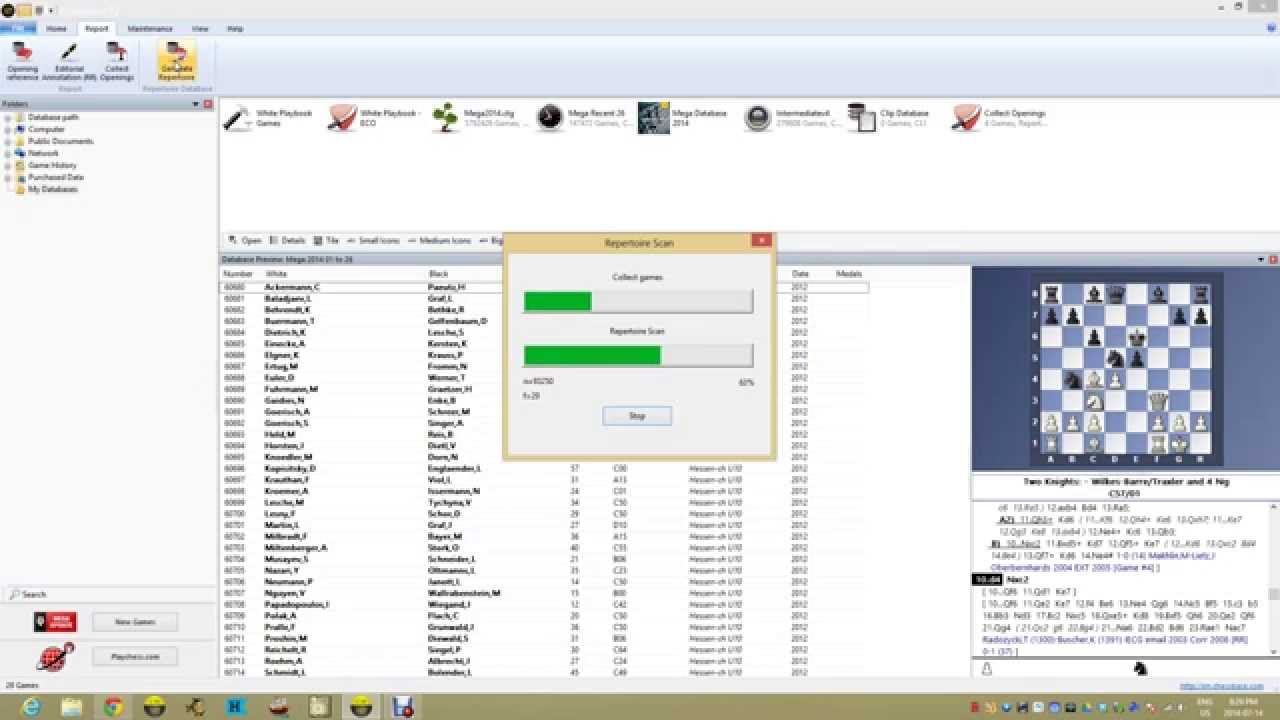Open the blue H app in taskbar
Image resolution: width=1280 pixels, height=720 pixels.
(x=237, y=706)
